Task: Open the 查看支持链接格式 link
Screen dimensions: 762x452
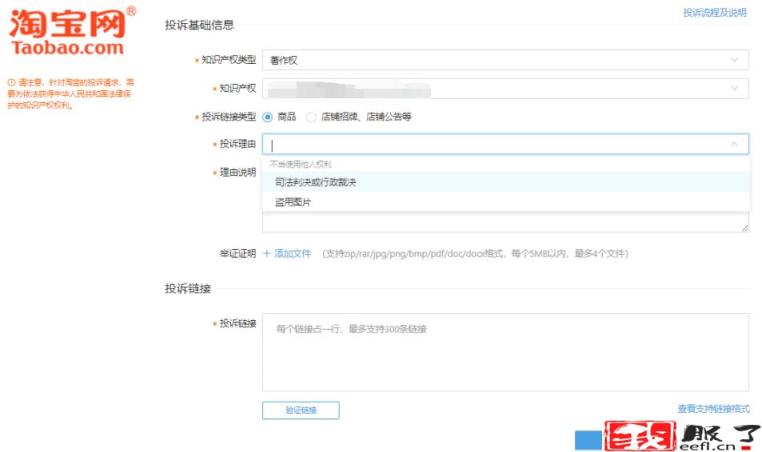Action: 713,409
